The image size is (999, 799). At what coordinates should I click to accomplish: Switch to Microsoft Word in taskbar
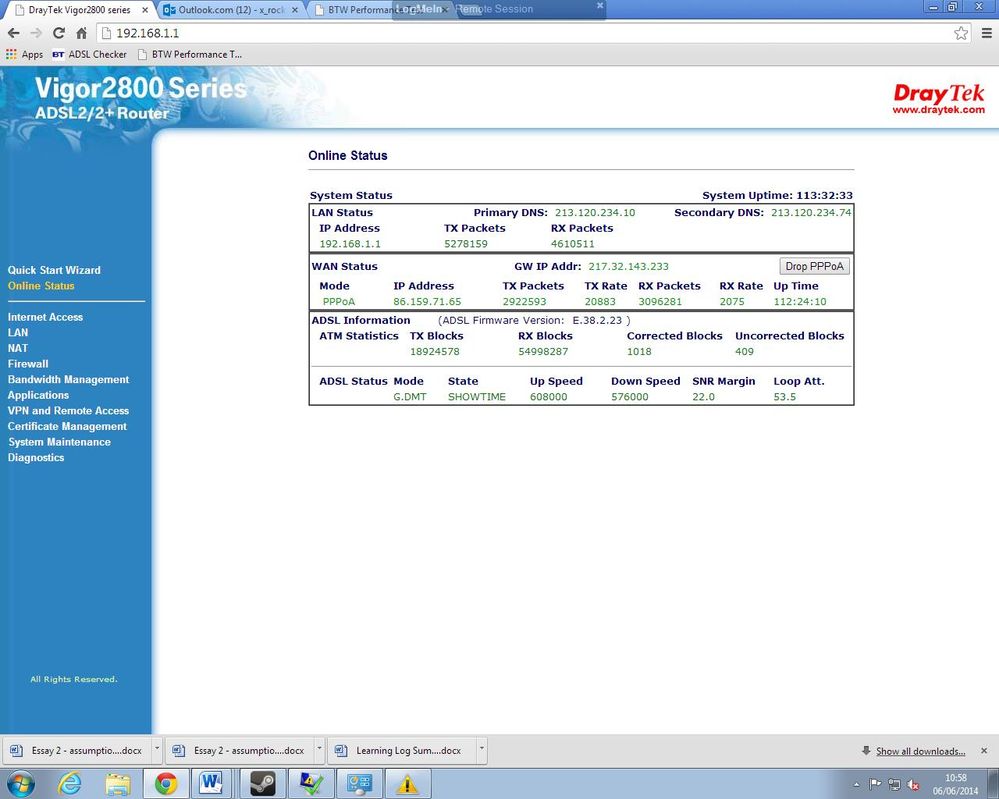pyautogui.click(x=211, y=784)
